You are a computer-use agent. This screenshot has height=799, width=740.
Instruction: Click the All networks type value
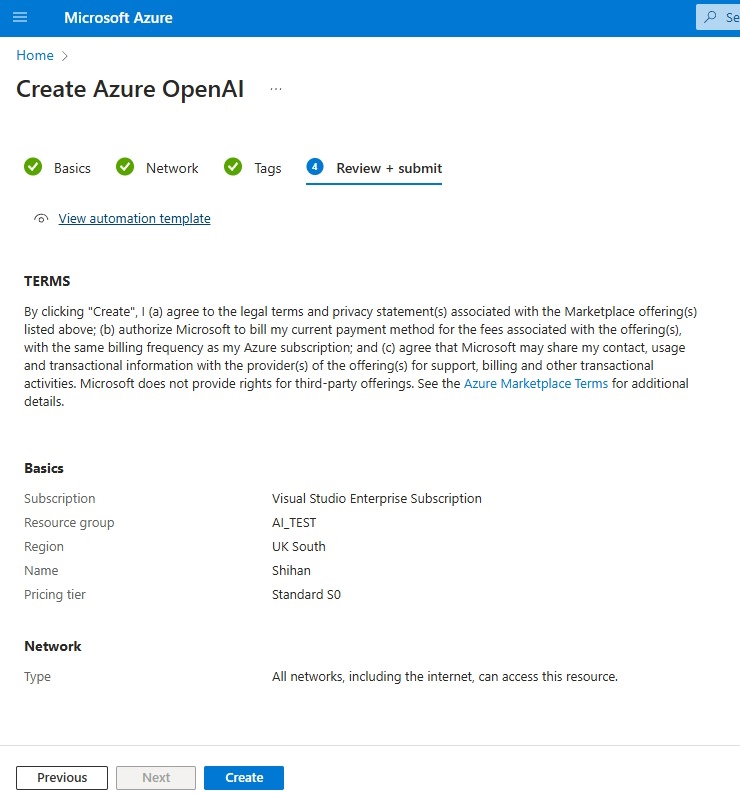(445, 677)
